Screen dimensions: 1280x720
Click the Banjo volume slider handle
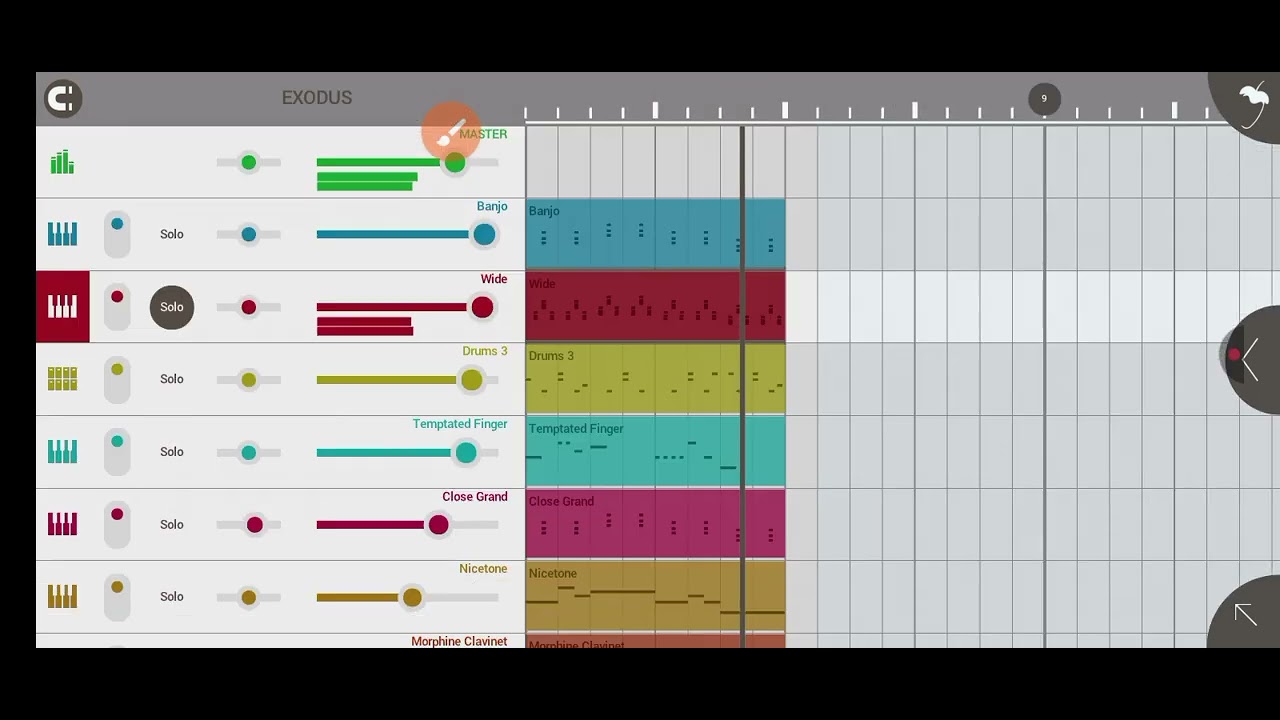484,234
